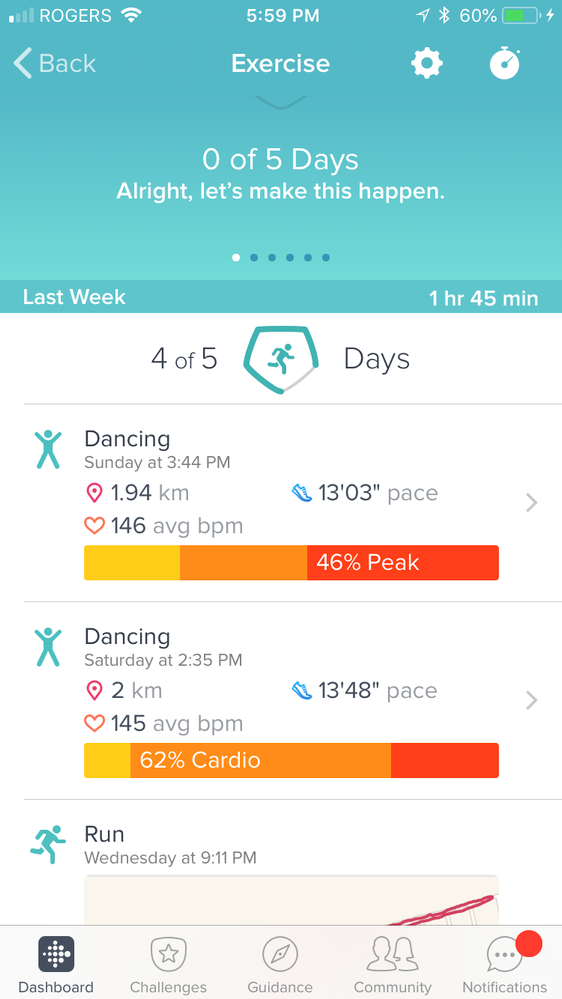Tap the stopwatch icon to track exercise
Screen dimensions: 562x999
pyautogui.click(x=505, y=62)
